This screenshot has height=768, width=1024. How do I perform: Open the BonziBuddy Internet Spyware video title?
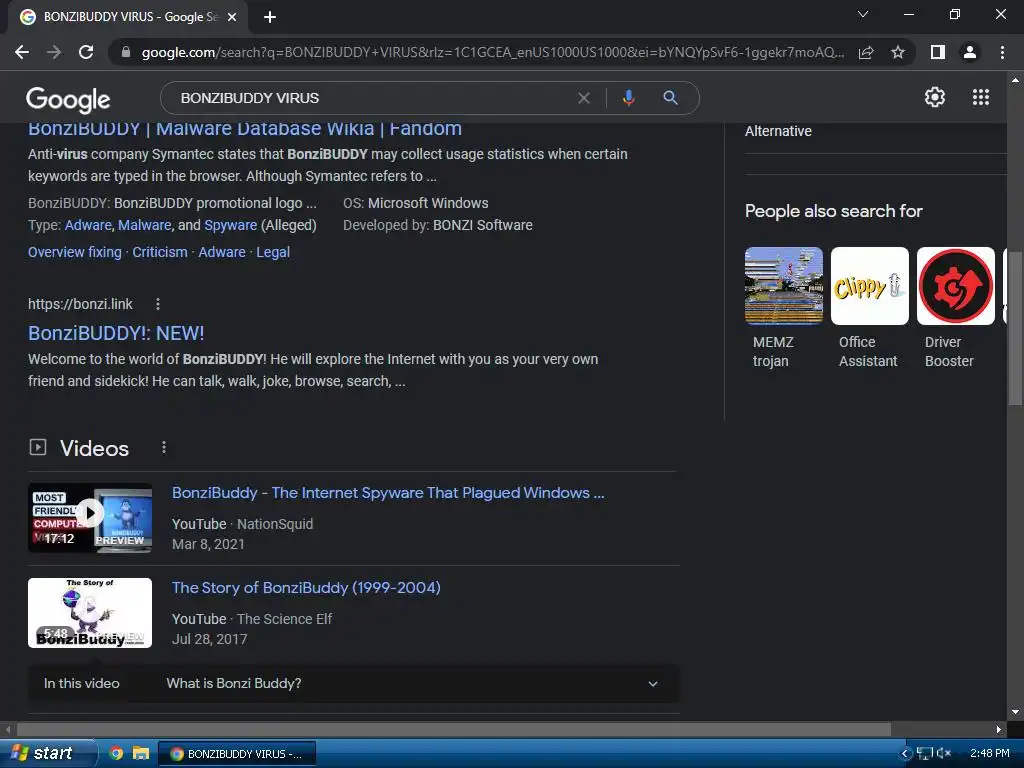[x=388, y=493]
